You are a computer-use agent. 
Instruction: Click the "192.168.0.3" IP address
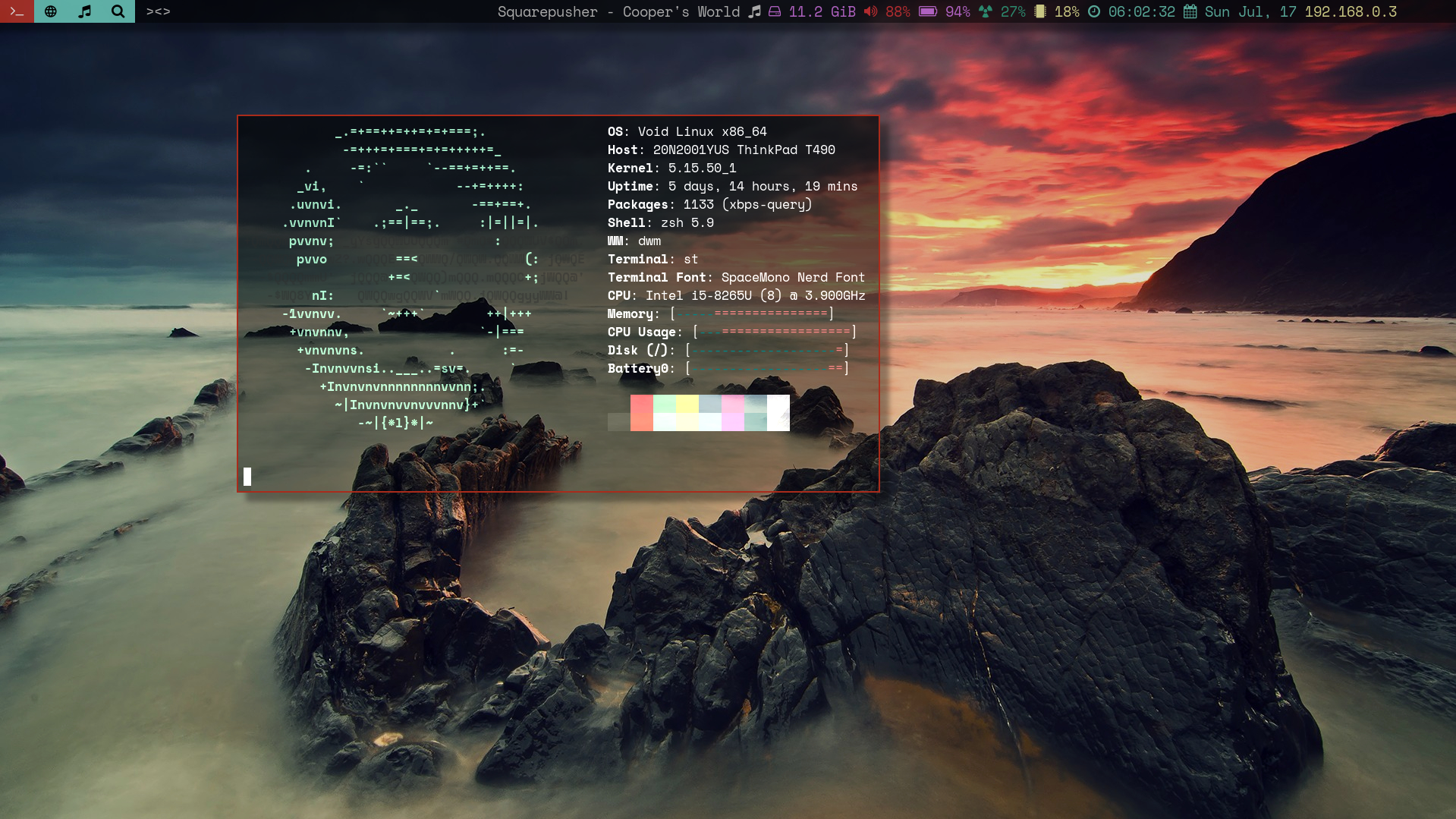click(x=1351, y=11)
